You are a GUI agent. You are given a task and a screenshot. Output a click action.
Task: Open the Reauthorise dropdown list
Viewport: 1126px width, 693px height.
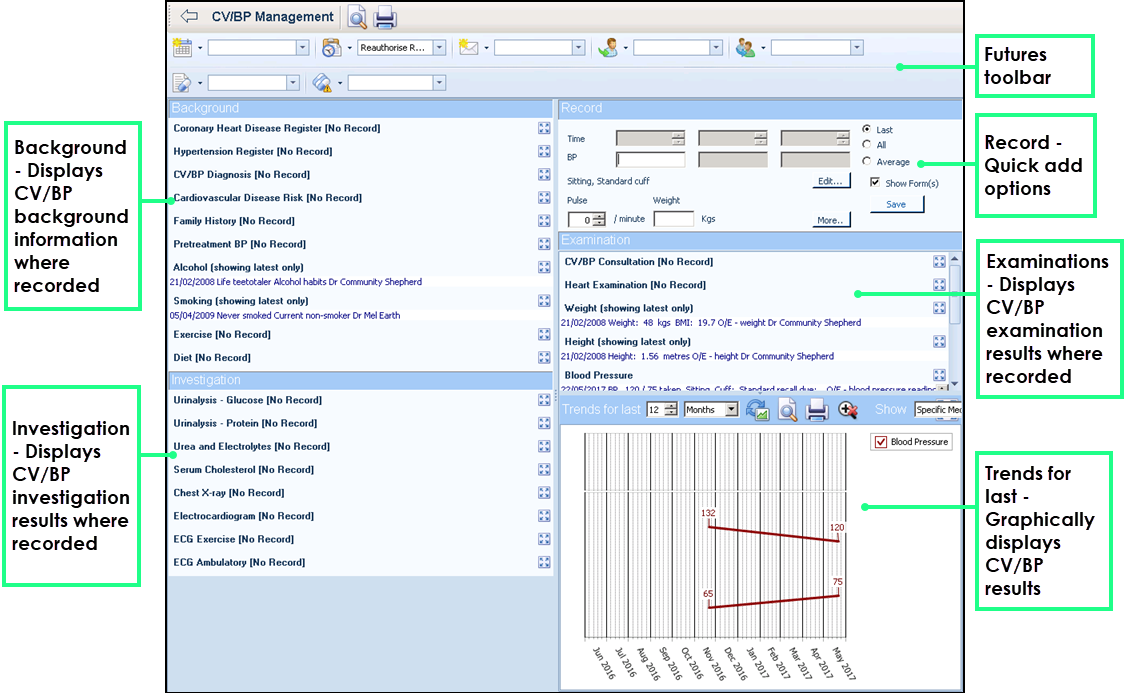coord(440,48)
